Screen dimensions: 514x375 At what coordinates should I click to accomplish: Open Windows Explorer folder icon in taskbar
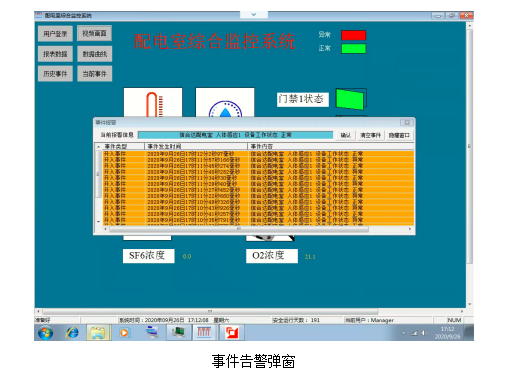(x=98, y=333)
